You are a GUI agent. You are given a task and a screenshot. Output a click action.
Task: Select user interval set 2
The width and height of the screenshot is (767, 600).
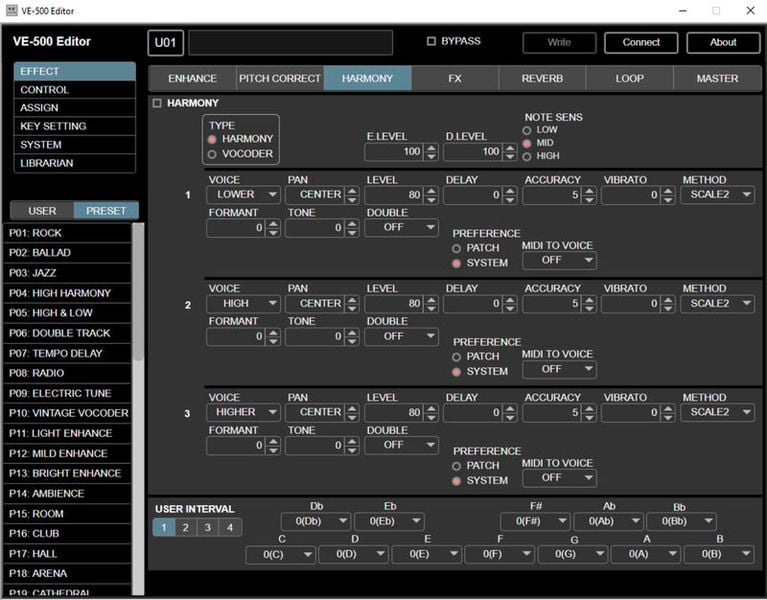186,528
